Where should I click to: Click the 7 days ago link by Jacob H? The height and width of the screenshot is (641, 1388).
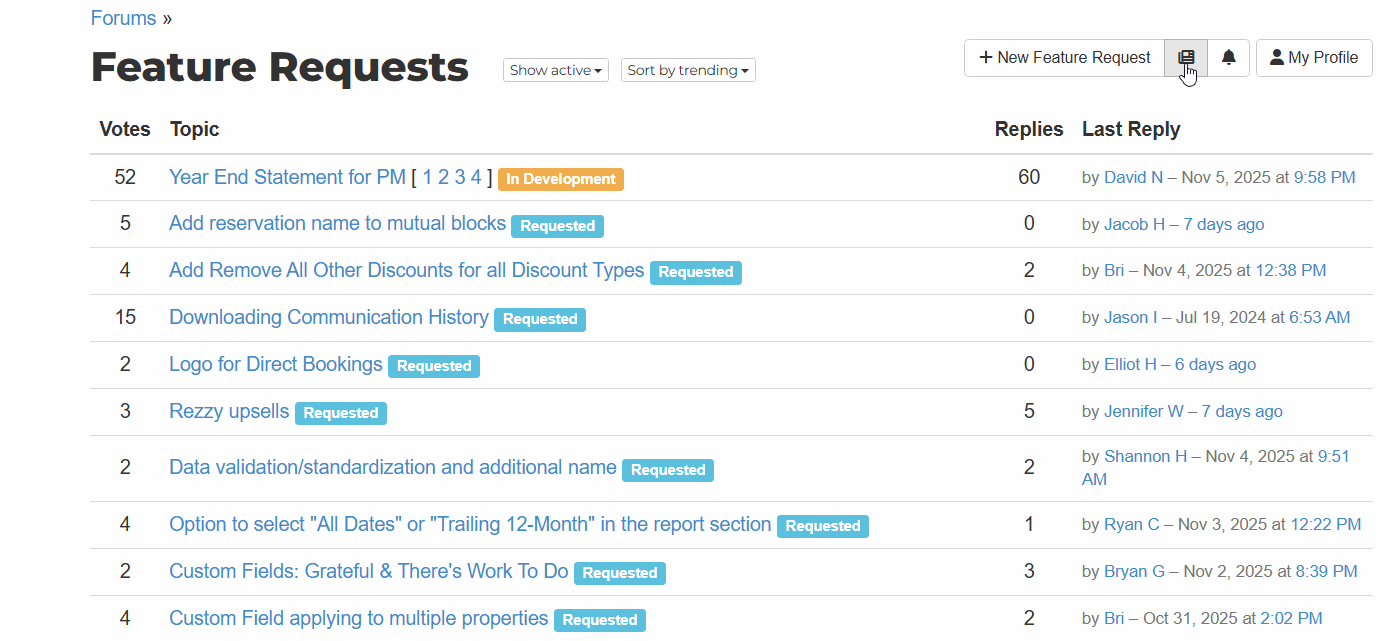[1223, 224]
